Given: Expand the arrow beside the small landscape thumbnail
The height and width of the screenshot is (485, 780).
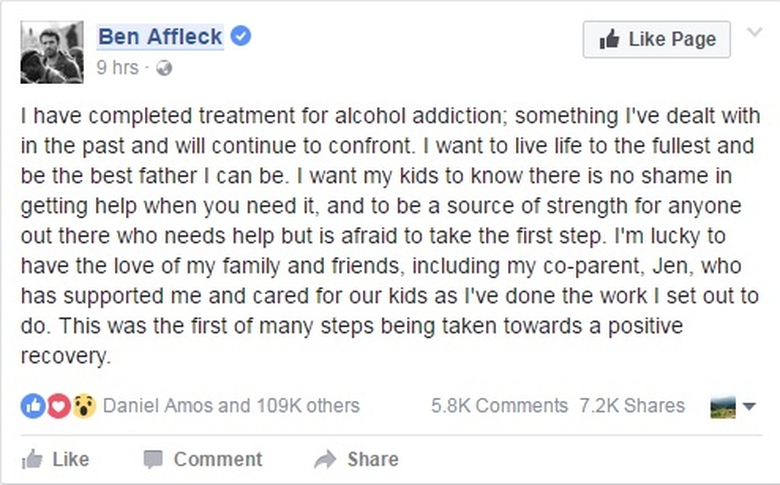Looking at the screenshot, I should coord(750,406).
